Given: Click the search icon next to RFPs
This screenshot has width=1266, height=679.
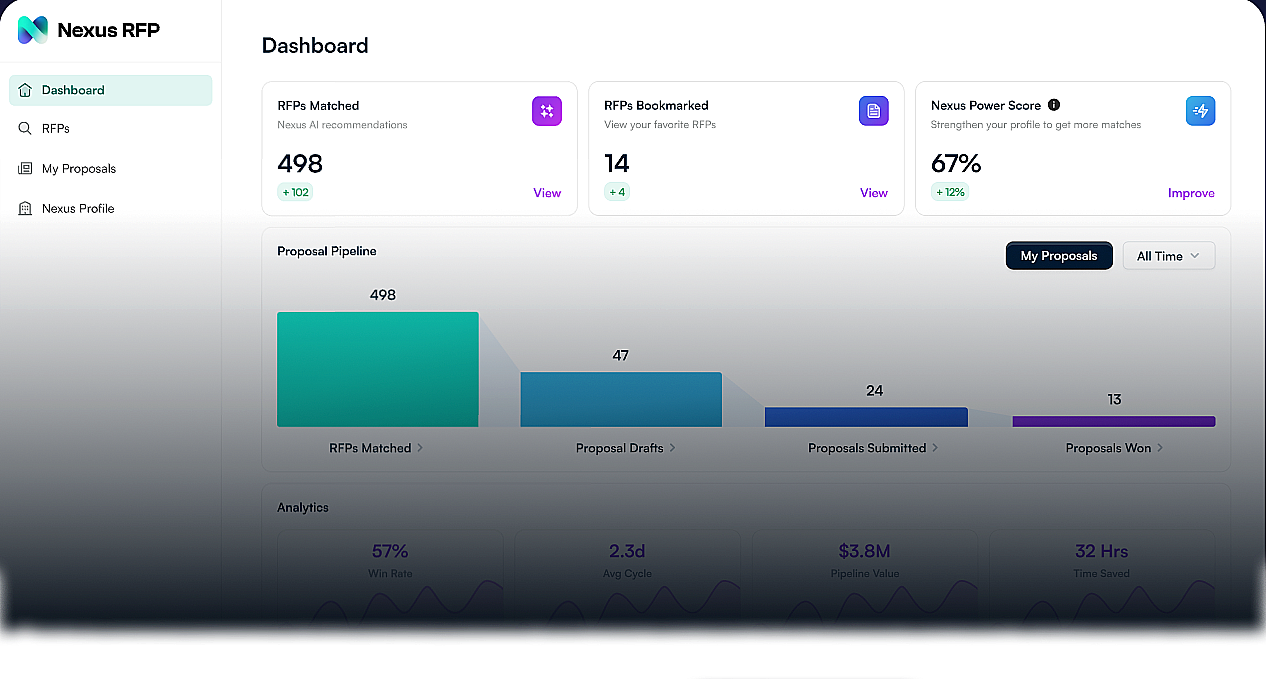Looking at the screenshot, I should (24, 128).
